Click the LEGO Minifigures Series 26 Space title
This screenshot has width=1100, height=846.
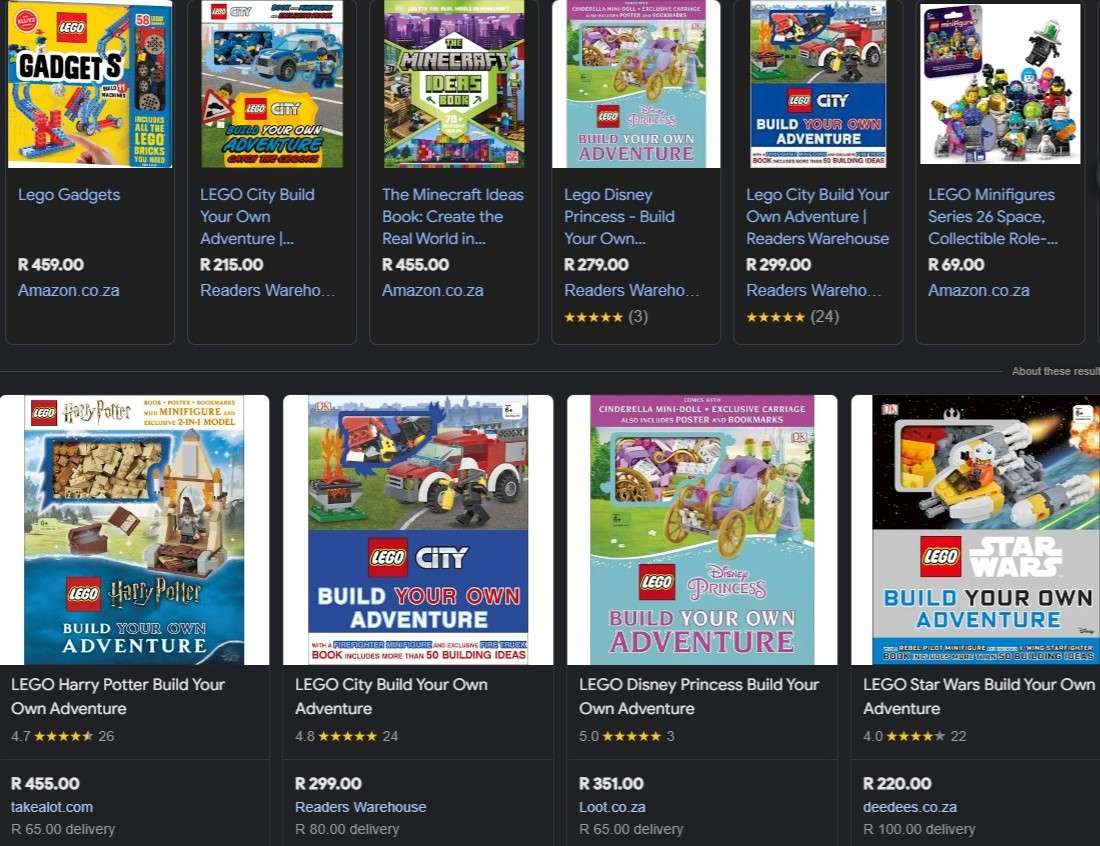[x=992, y=216]
